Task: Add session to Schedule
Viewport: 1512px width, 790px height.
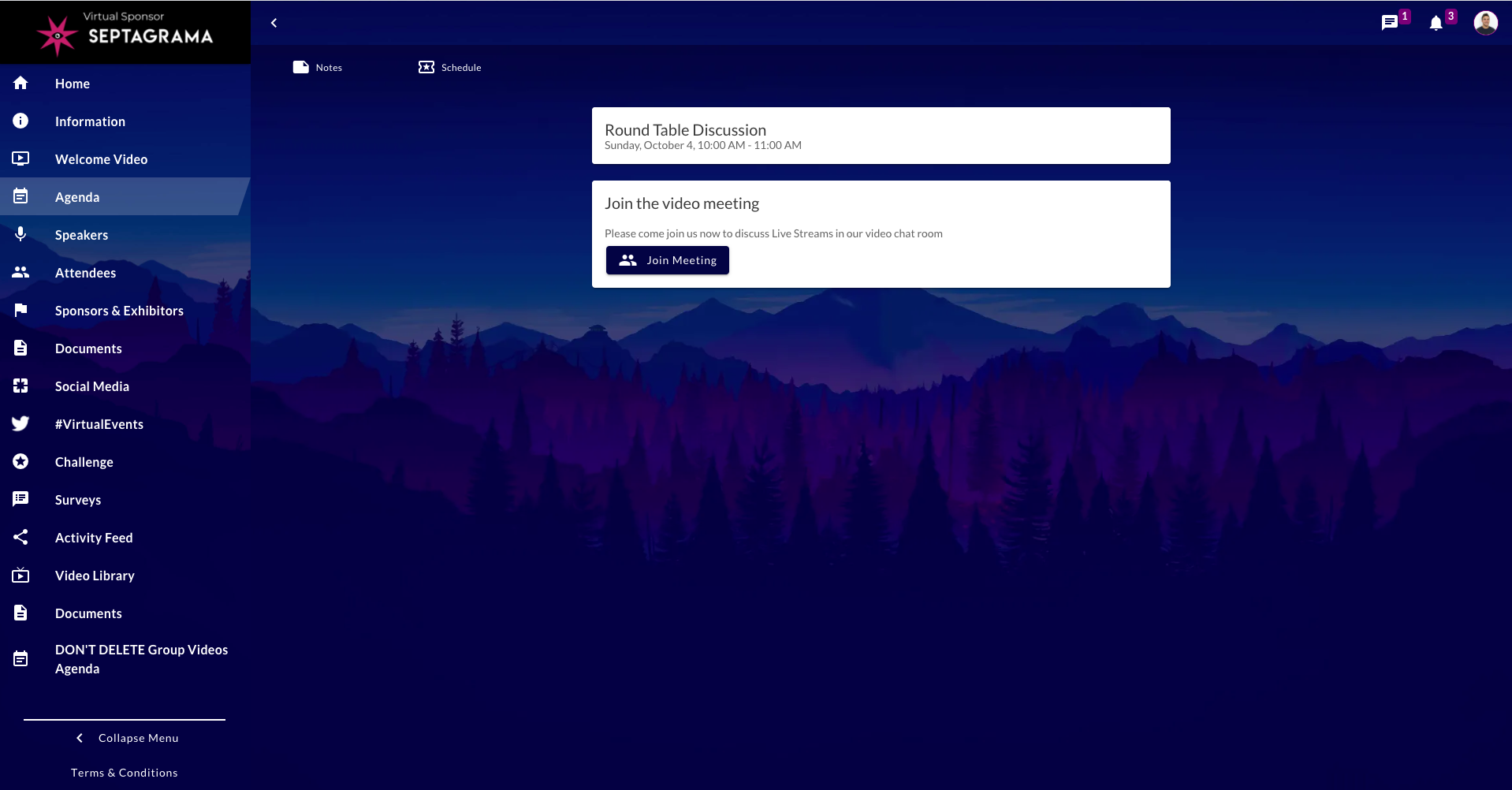Action: 449,68
